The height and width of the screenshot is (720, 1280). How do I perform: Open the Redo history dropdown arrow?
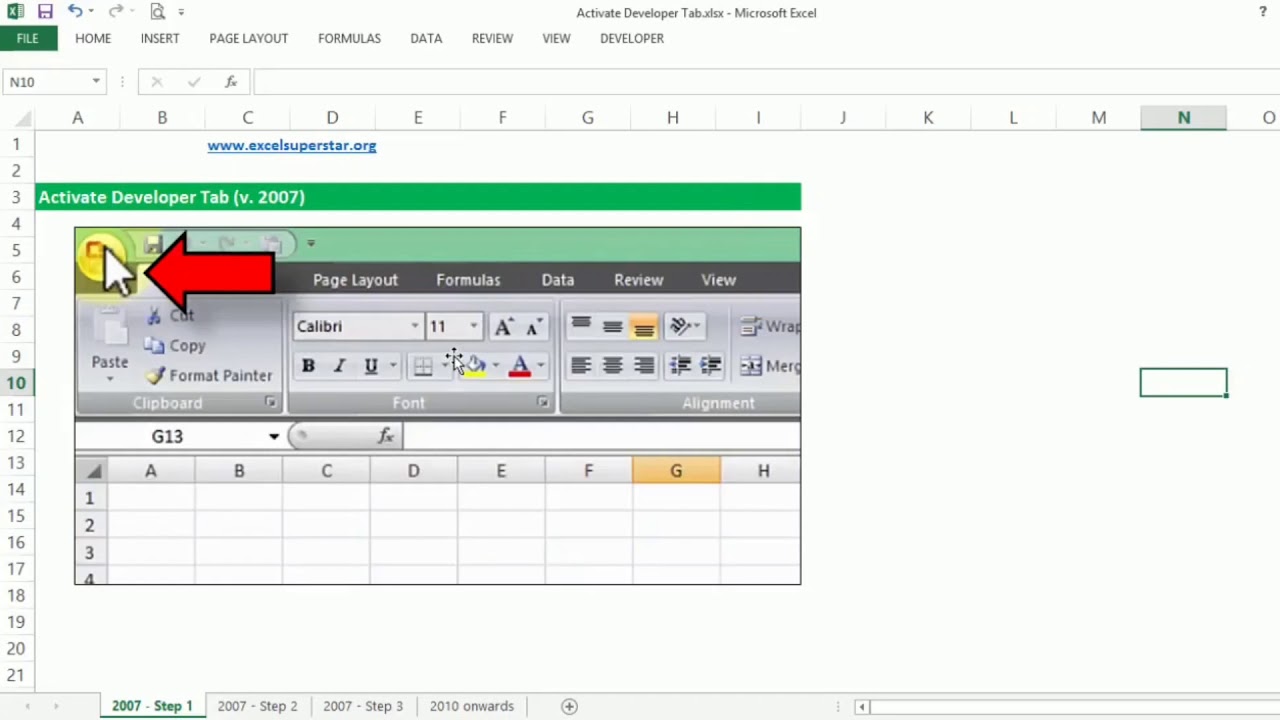pyautogui.click(x=131, y=12)
